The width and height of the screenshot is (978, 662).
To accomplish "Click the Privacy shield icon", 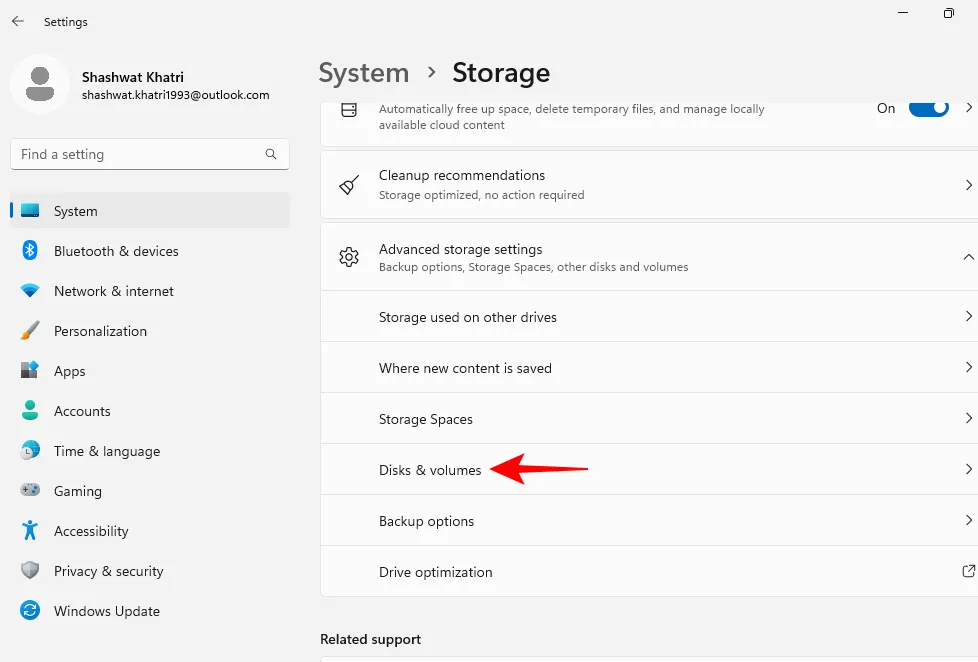I will [30, 570].
